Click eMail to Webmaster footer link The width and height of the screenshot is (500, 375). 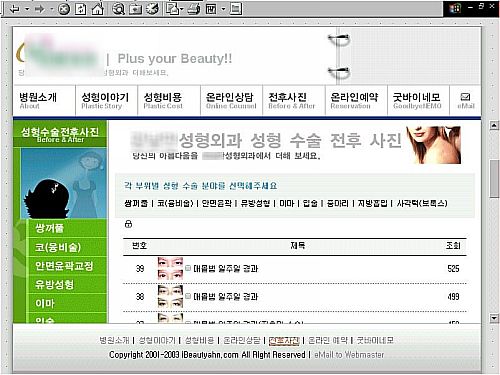point(349,355)
